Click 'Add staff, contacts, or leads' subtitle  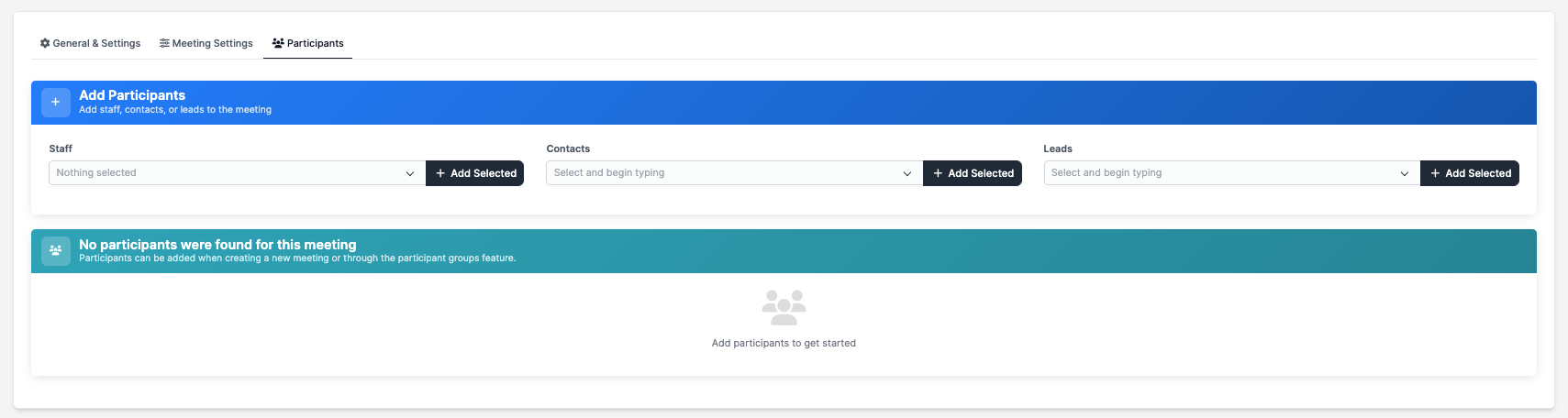[175, 110]
